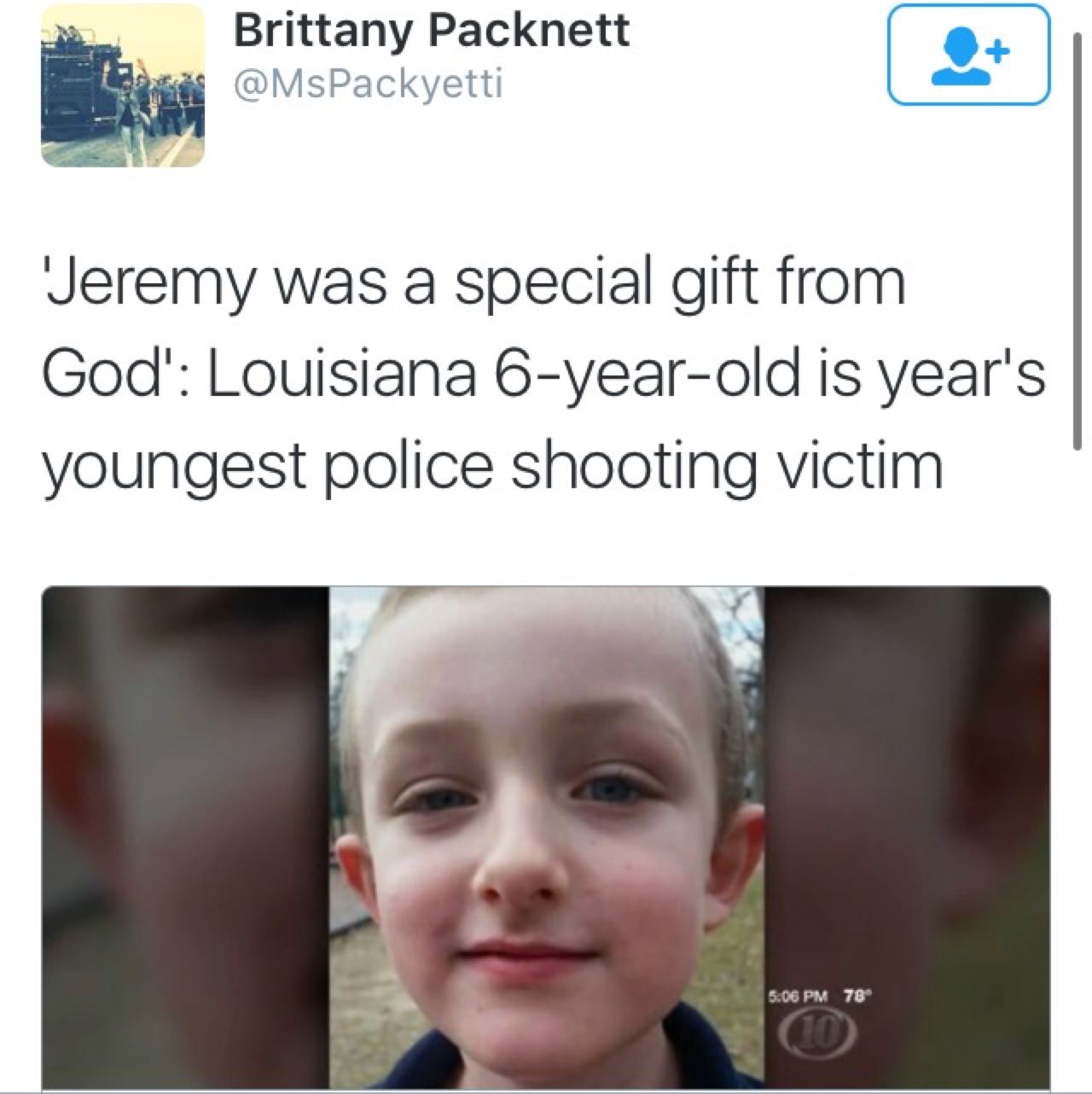Tap the blurred right side of the photo

(906, 837)
